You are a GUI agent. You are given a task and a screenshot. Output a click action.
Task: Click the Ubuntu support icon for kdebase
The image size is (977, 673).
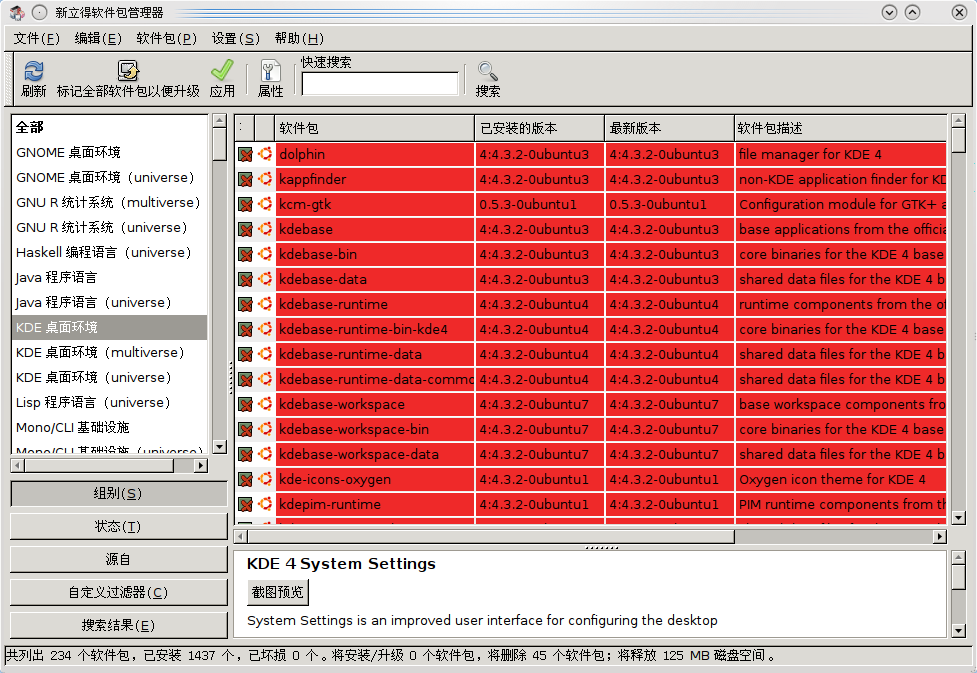tap(265, 229)
